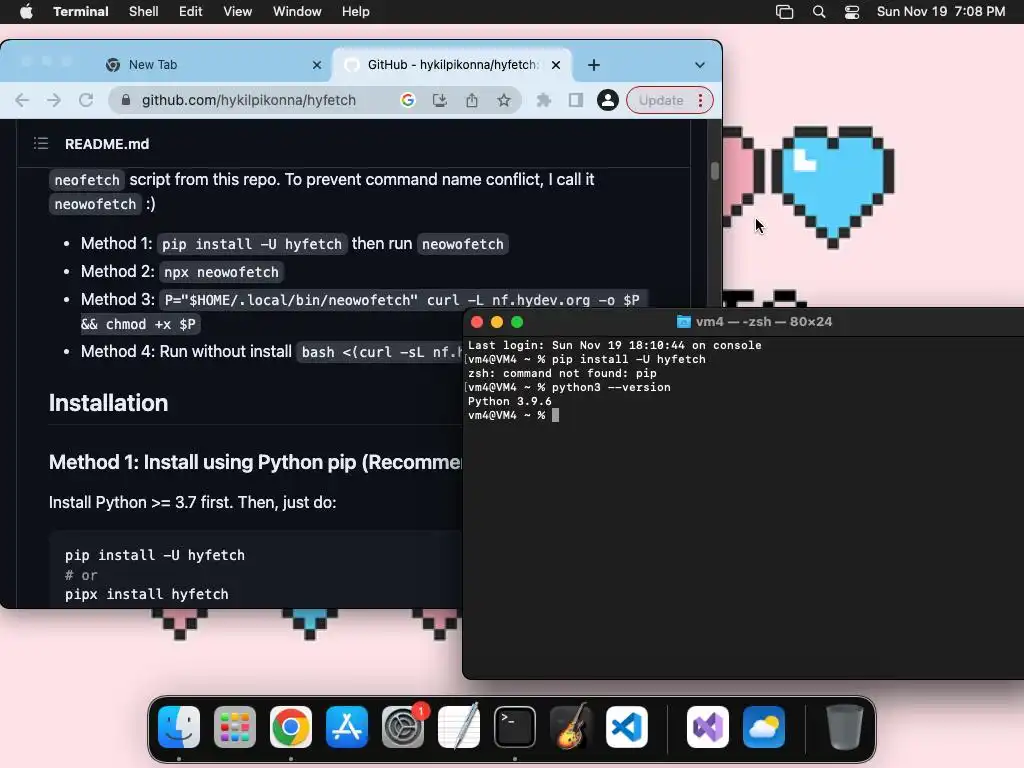The image size is (1024, 768).
Task: Share this page from address bar
Action: pyautogui.click(x=472, y=100)
